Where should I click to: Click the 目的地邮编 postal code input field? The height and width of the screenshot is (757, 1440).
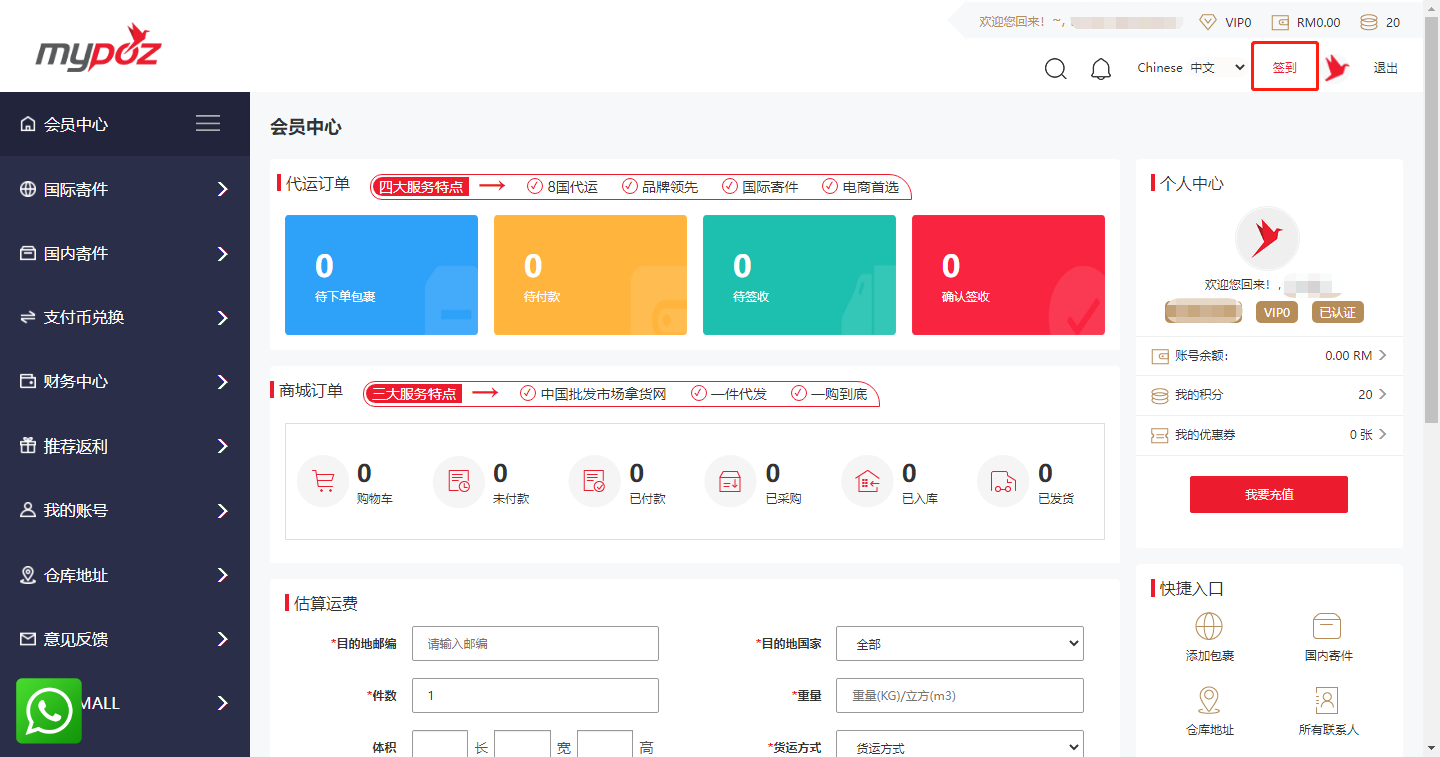click(x=535, y=643)
